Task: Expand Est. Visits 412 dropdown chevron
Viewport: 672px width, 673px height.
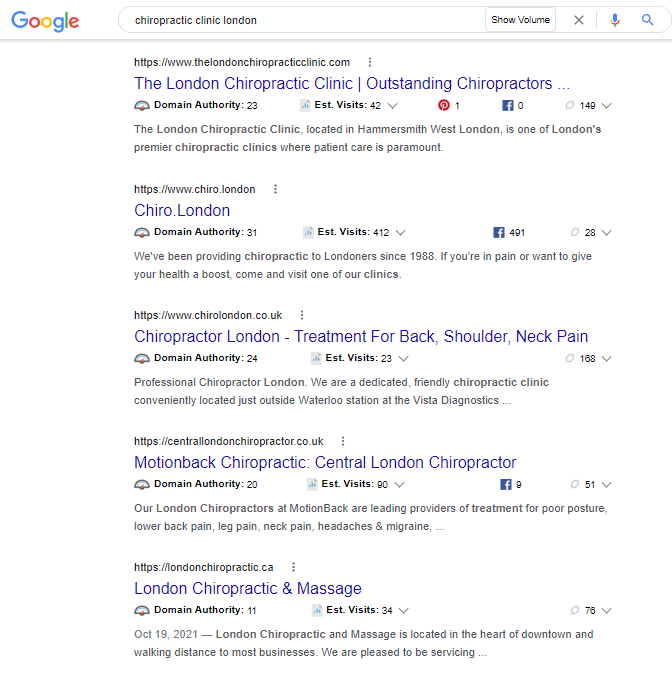Action: (x=400, y=233)
